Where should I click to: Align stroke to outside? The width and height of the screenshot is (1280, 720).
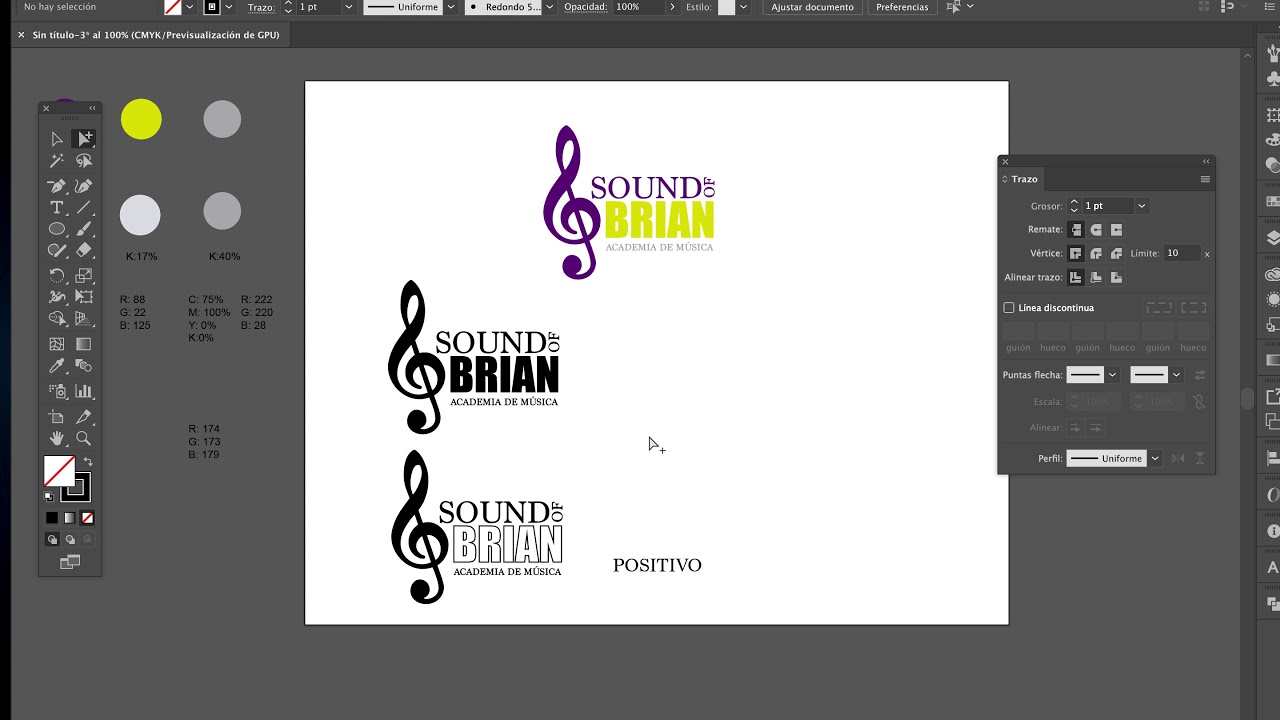[1117, 278]
